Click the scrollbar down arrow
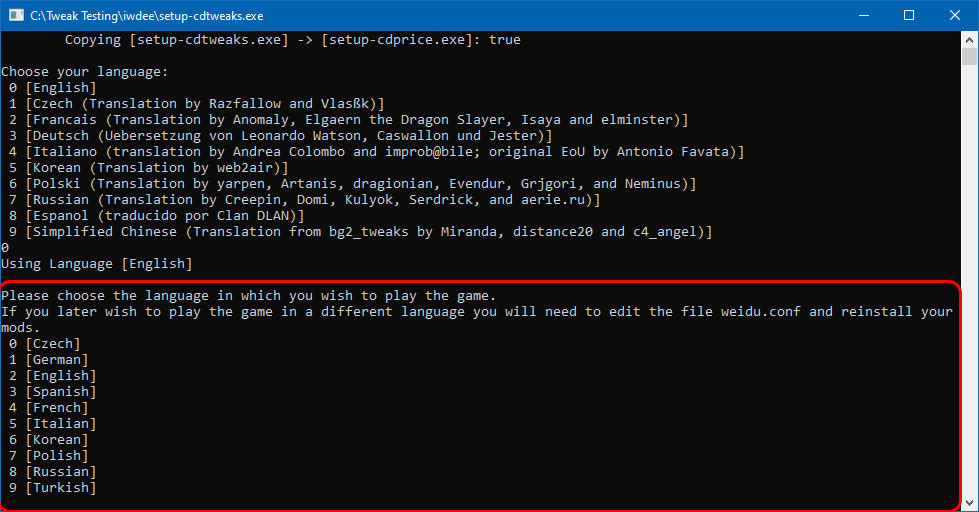Screen dimensions: 979x512 pos(970,503)
